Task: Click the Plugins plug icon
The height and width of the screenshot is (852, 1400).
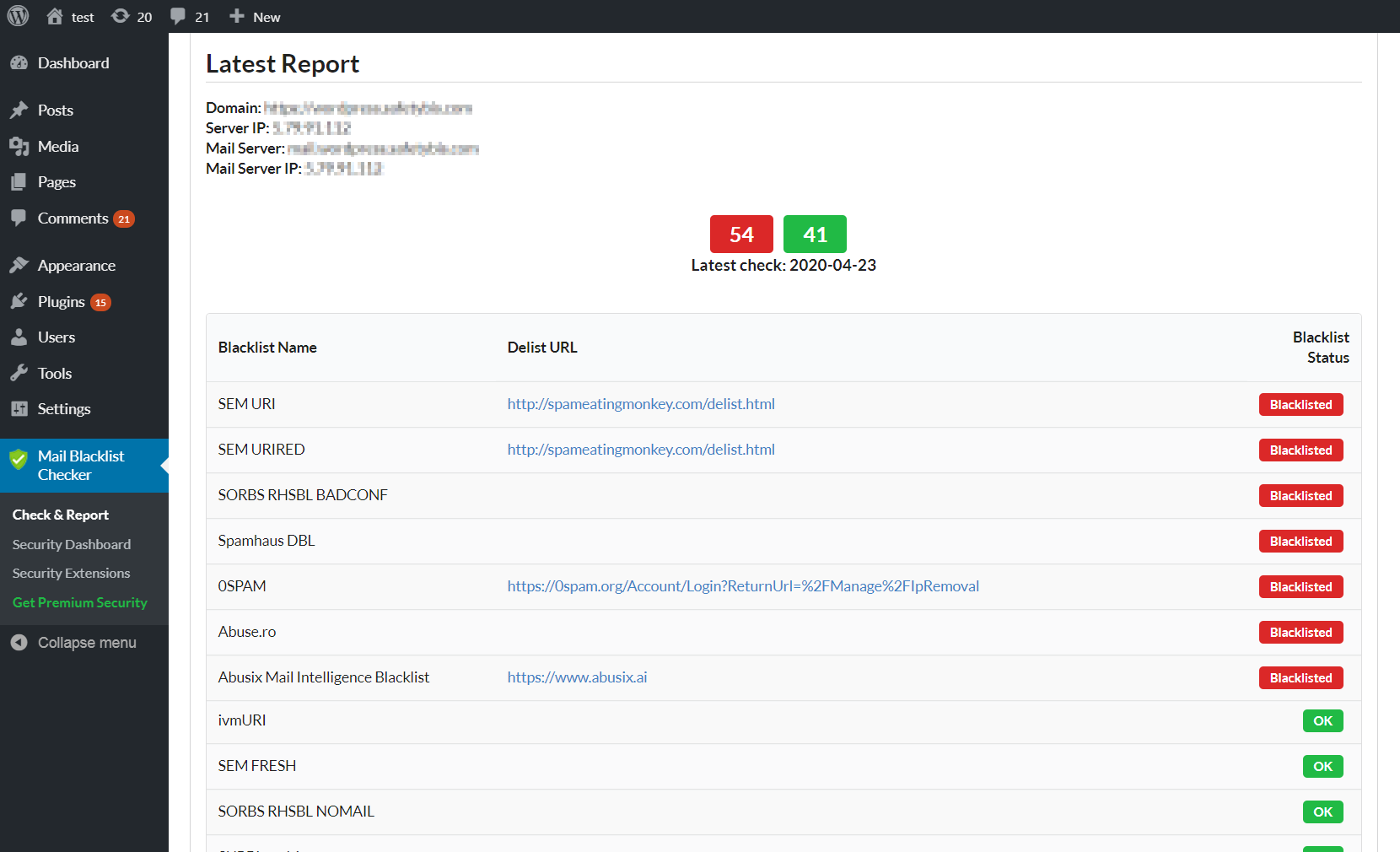Action: tap(19, 301)
